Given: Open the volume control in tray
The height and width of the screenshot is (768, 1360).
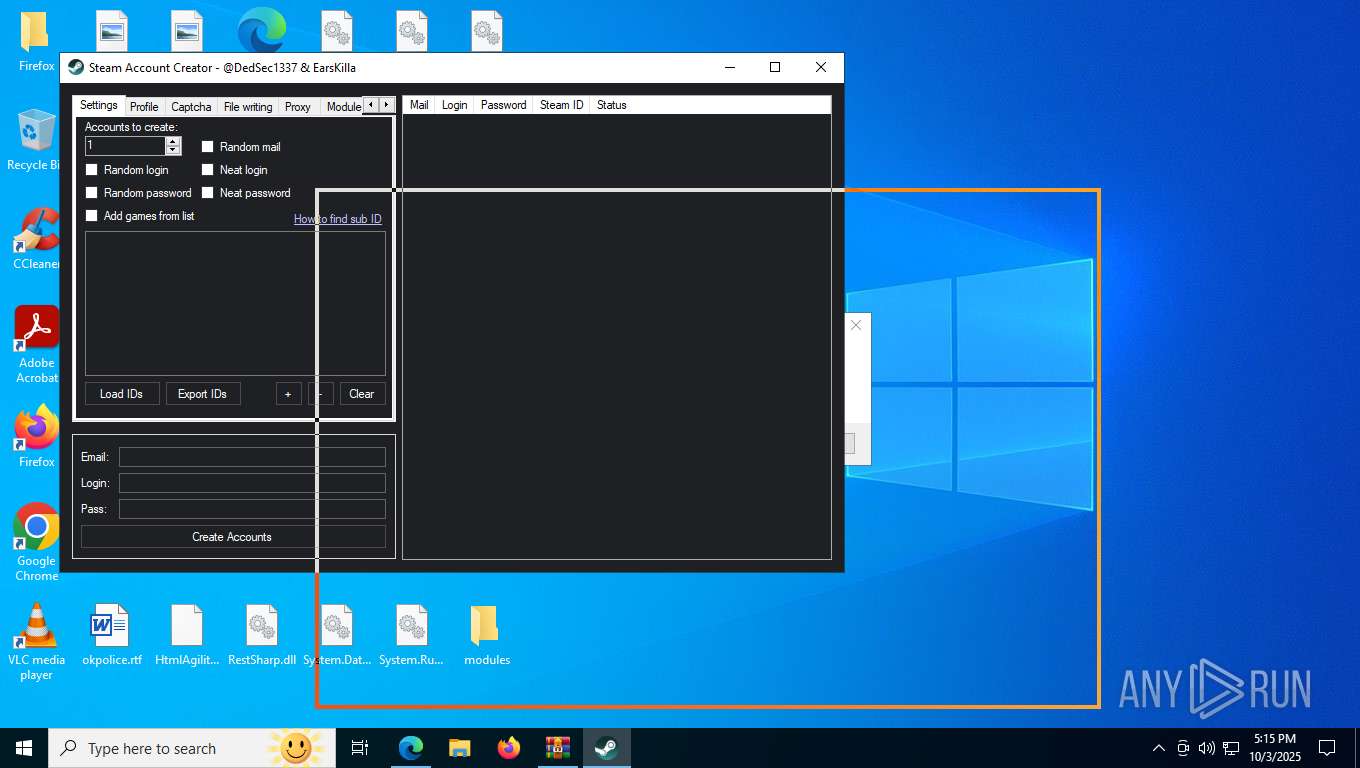Looking at the screenshot, I should 1207,748.
